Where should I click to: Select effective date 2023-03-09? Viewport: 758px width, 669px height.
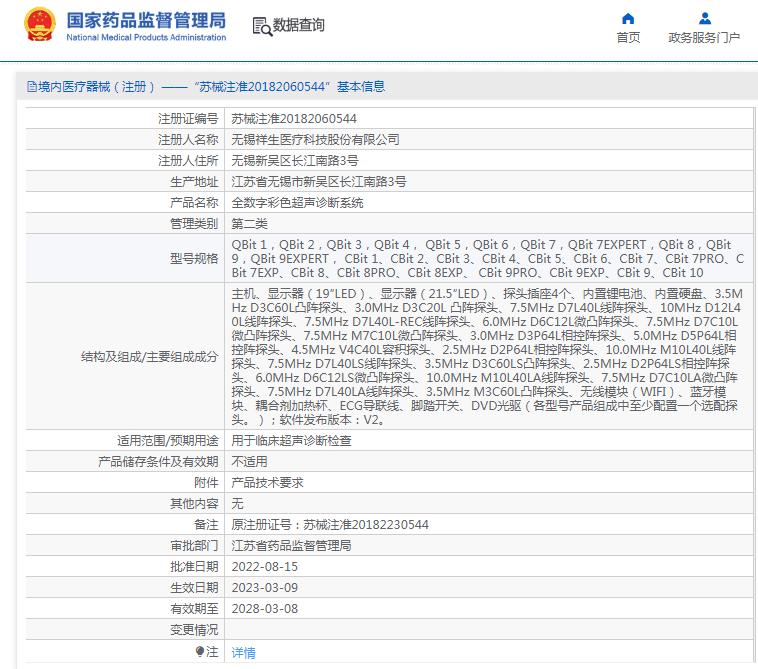(264, 588)
